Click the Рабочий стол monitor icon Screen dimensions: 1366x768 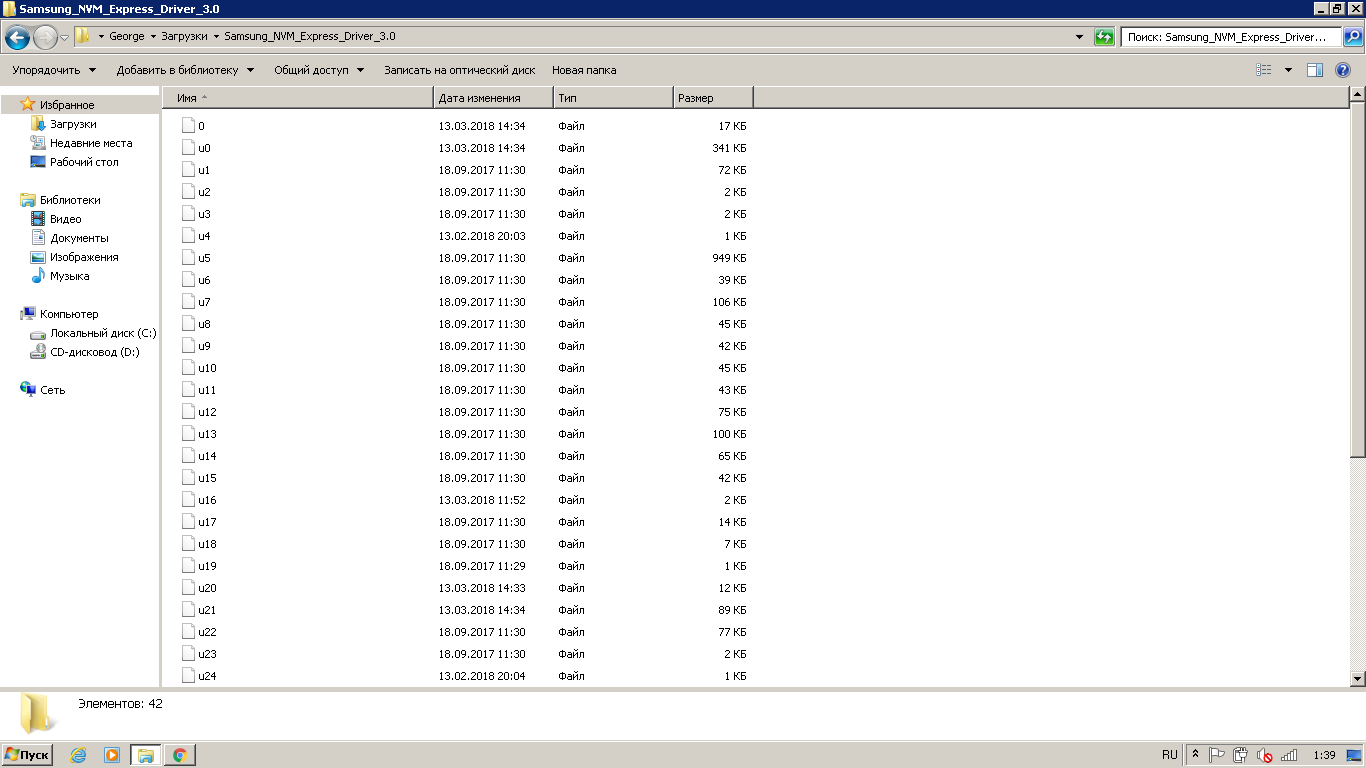(38, 162)
